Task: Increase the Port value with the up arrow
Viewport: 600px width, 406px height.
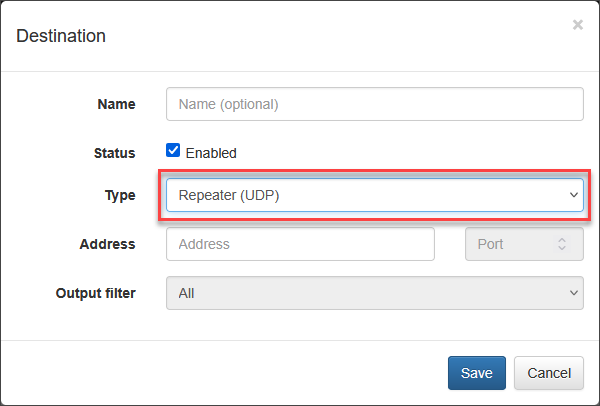Action: coord(562,240)
